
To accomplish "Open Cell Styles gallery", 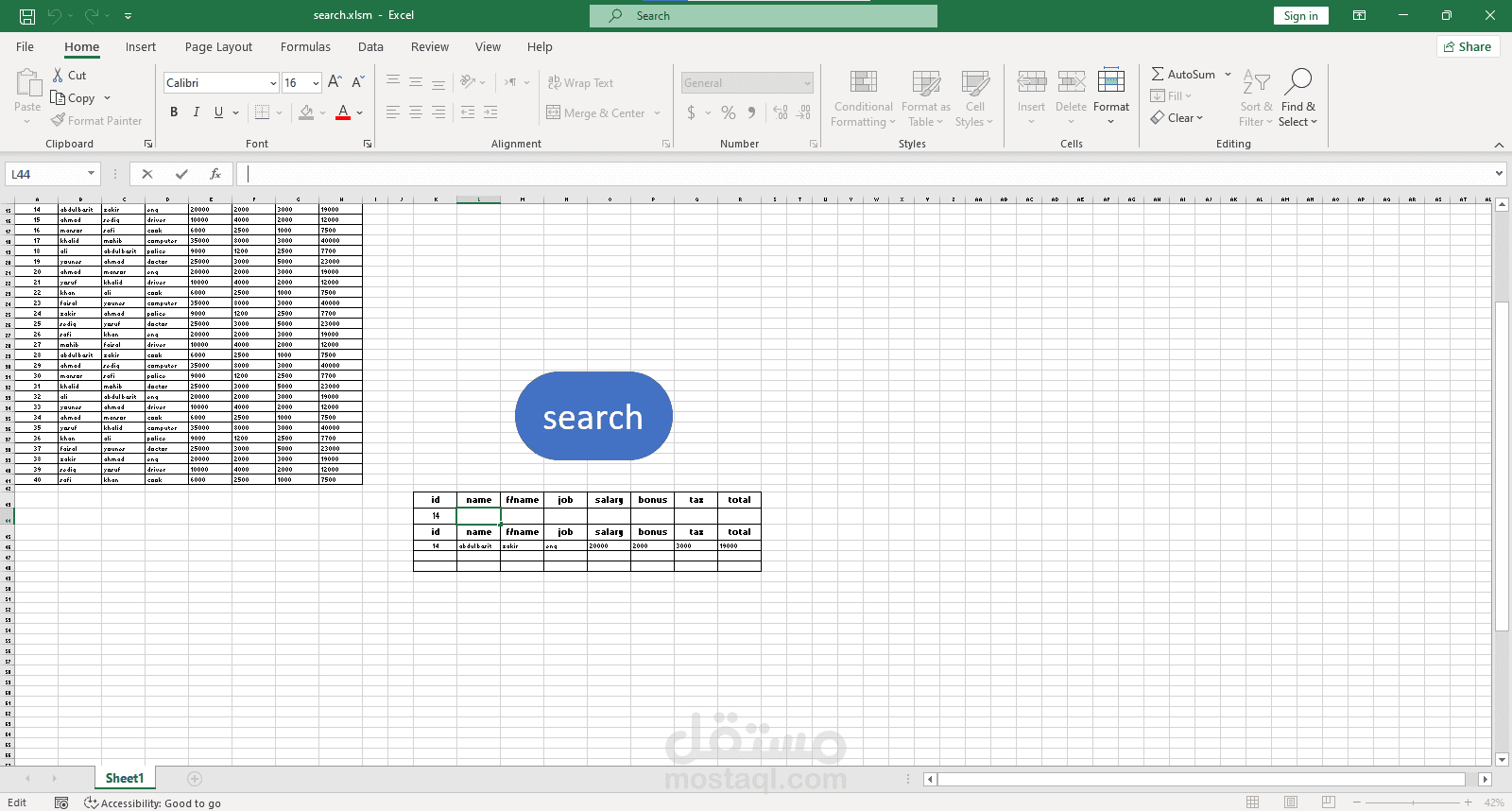I will point(974,98).
